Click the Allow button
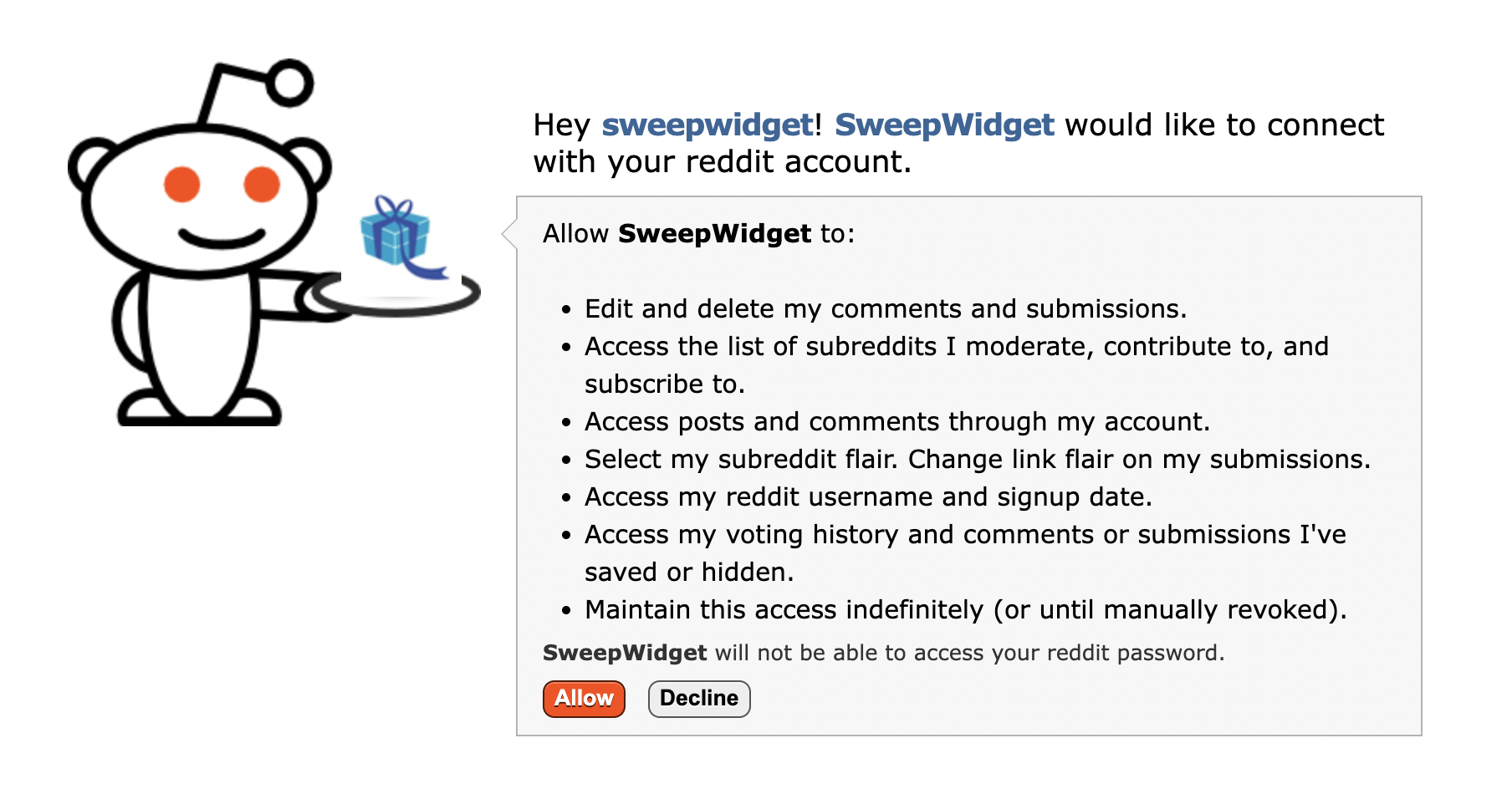The height and width of the screenshot is (789, 1512). pyautogui.click(x=583, y=699)
